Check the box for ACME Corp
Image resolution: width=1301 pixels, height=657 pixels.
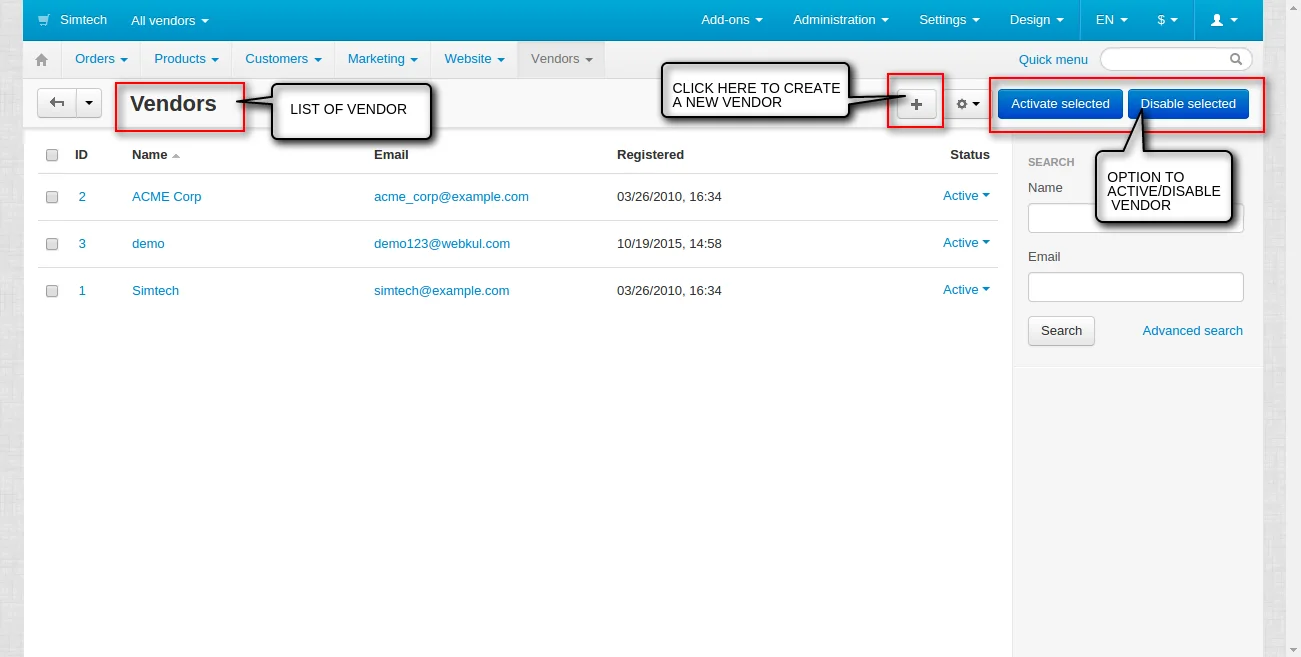[x=52, y=197]
